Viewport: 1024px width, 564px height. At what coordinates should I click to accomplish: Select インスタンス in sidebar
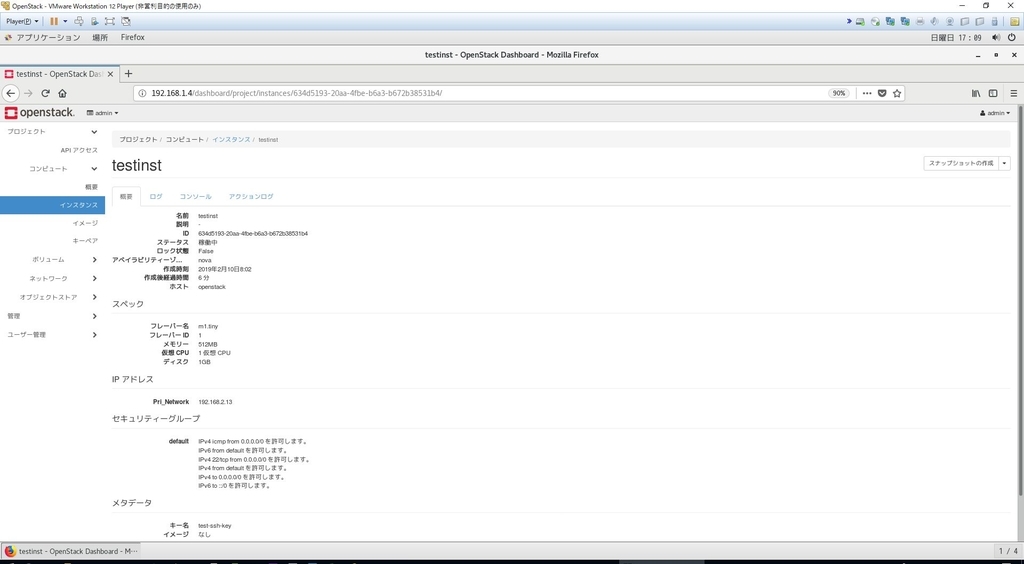click(x=52, y=205)
